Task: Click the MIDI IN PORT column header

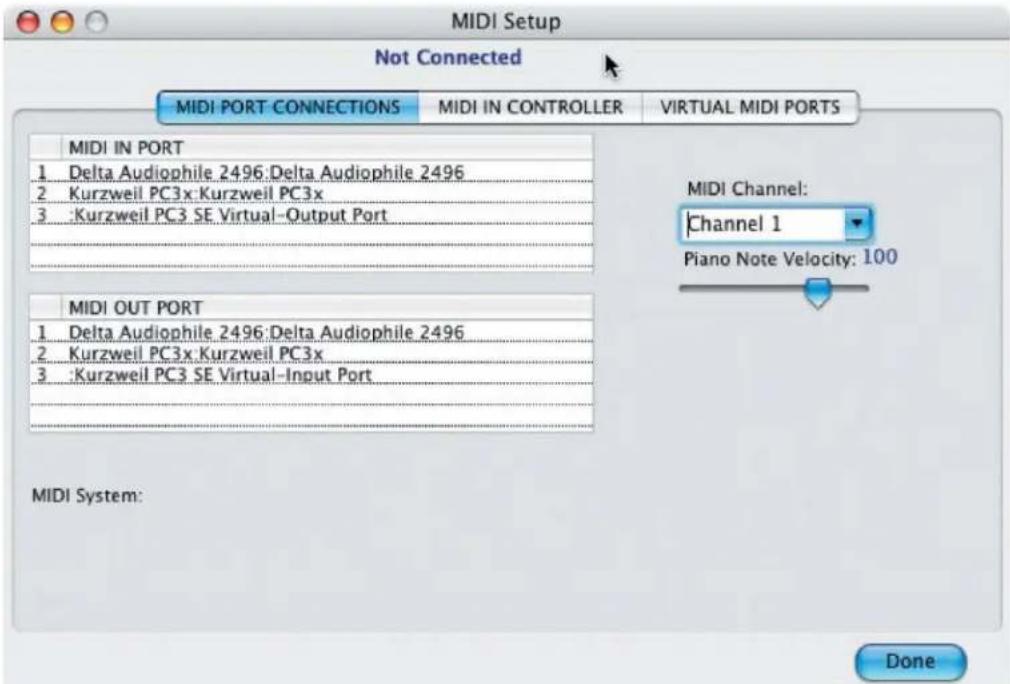Action: (x=327, y=147)
